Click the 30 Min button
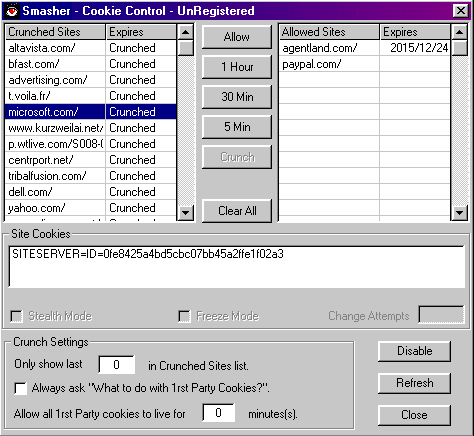 pos(237,97)
